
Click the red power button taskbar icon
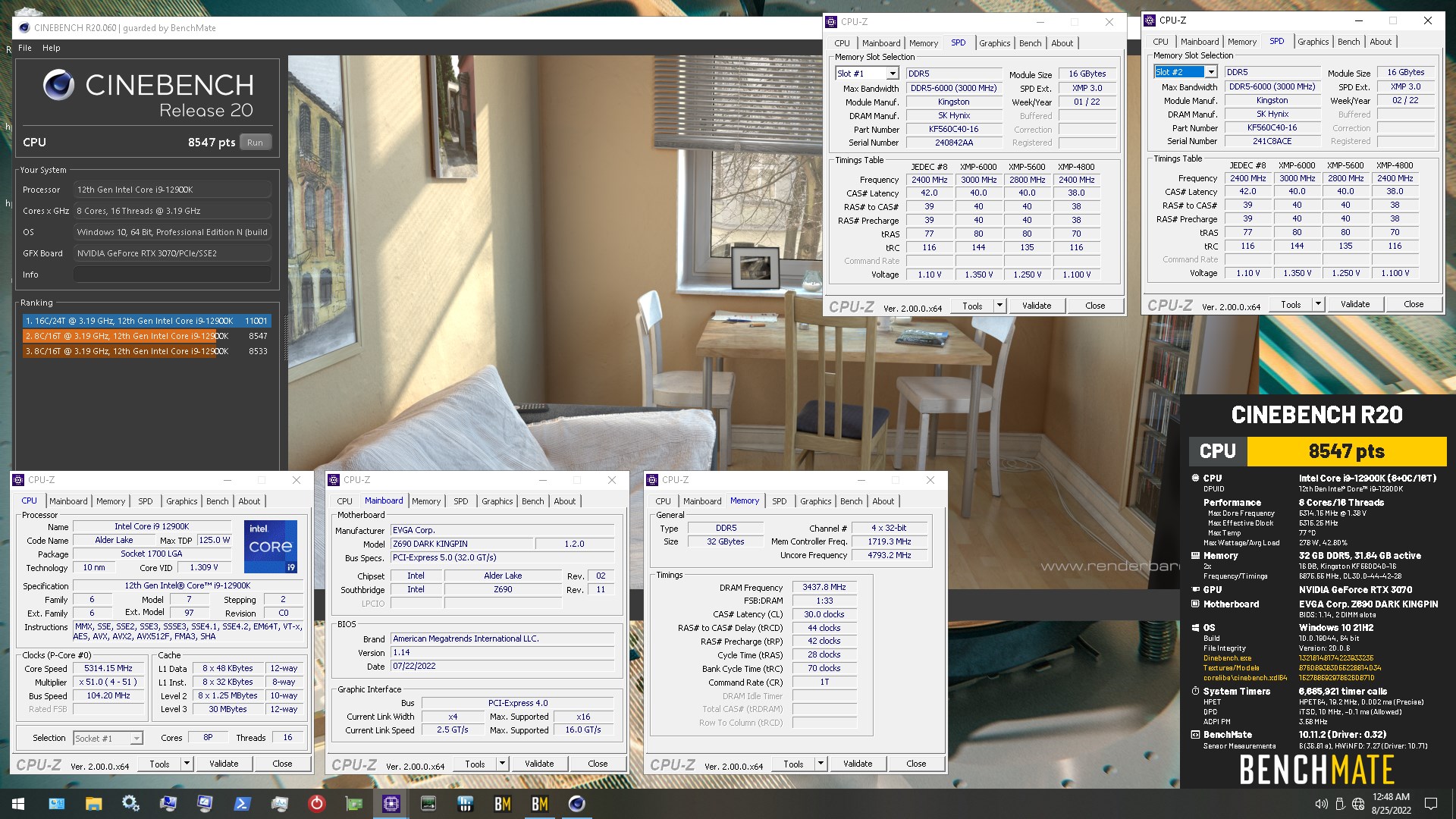[x=316, y=804]
